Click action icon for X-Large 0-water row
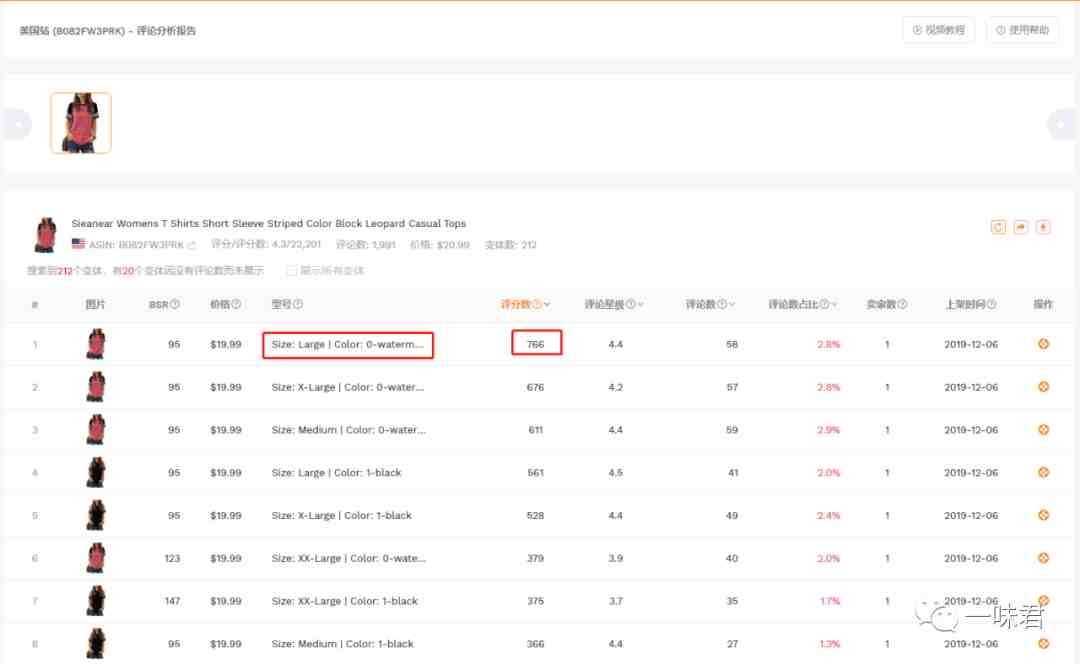This screenshot has width=1080, height=664. 1043,387
